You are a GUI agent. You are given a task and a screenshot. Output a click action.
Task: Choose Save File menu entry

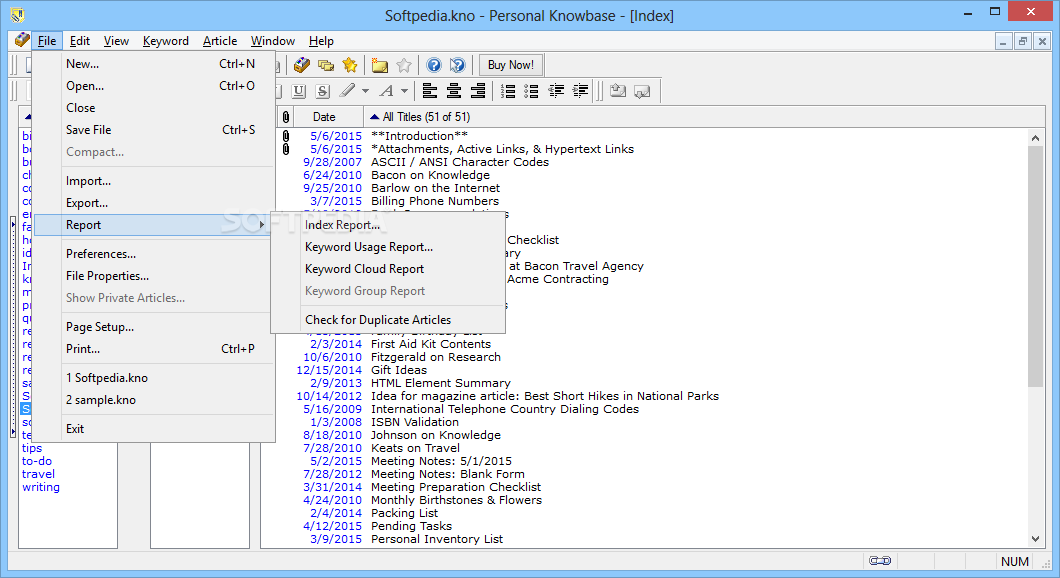coord(153,130)
